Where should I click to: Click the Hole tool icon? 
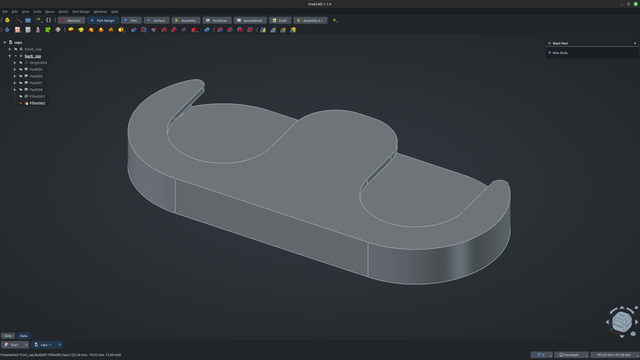click(x=144, y=30)
